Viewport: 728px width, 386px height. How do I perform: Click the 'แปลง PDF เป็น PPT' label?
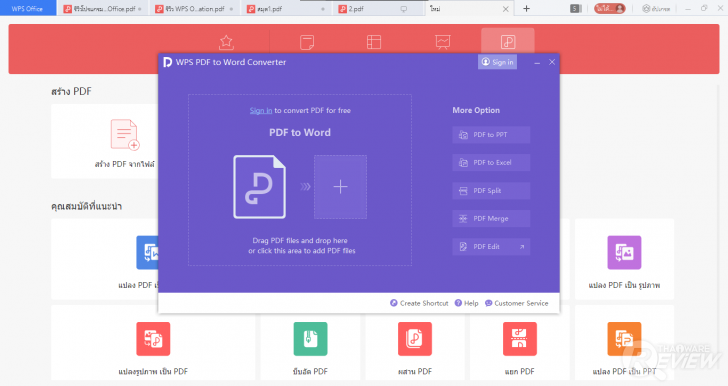point(624,372)
